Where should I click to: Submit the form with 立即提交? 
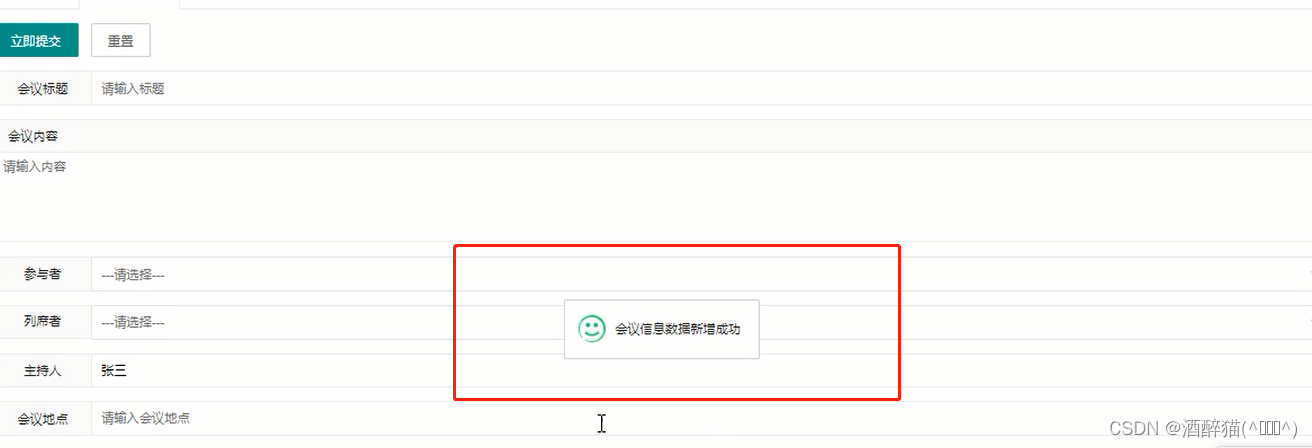[x=38, y=41]
